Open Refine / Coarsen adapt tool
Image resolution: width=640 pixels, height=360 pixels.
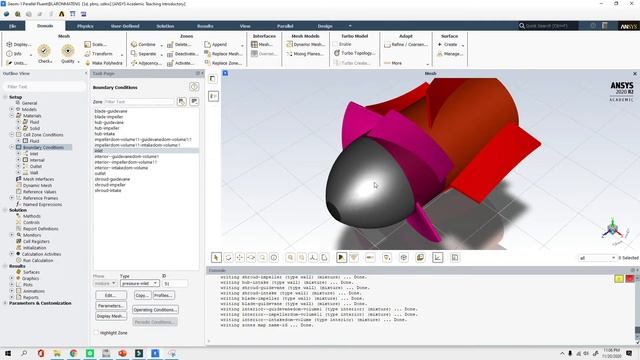406,44
